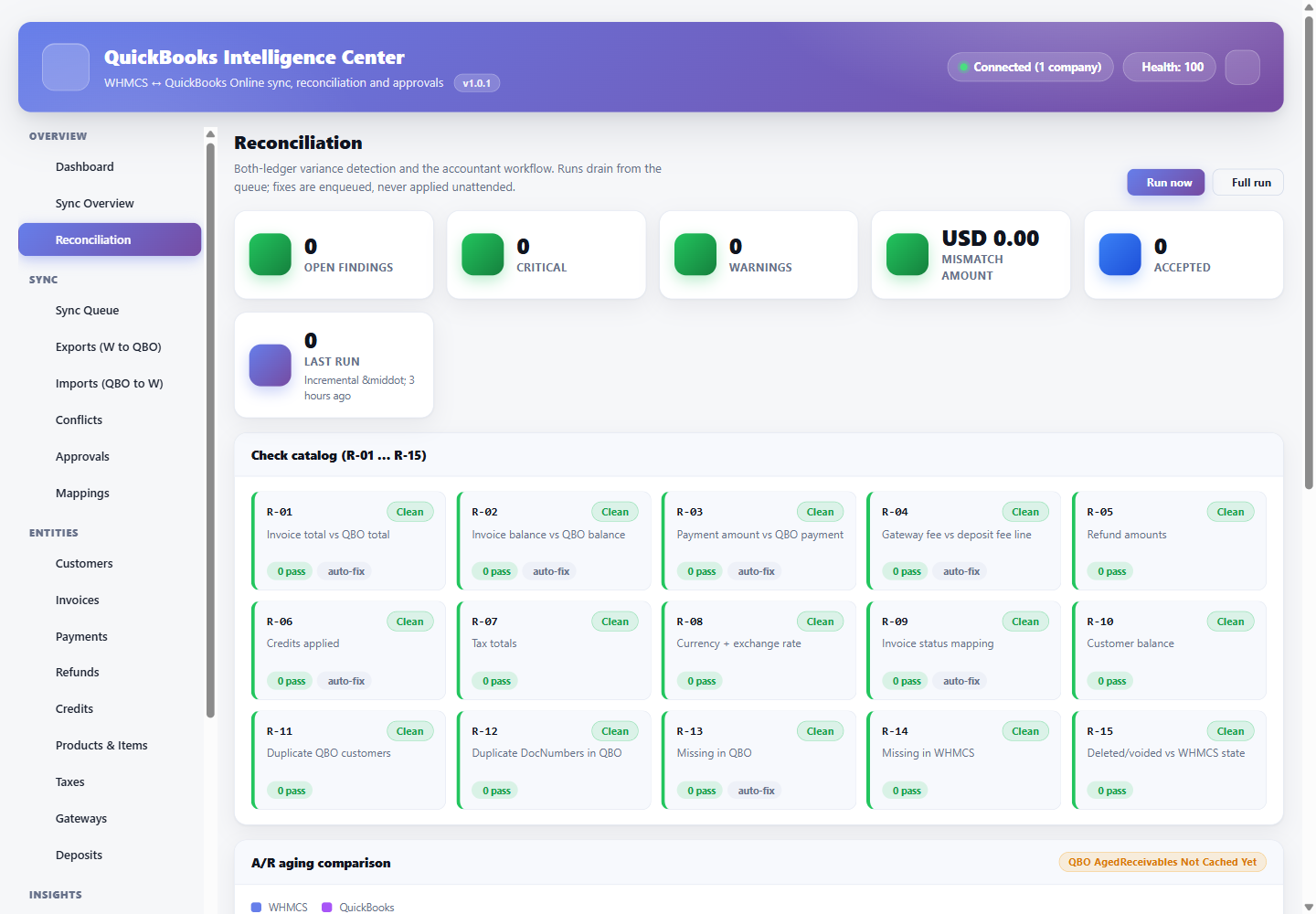Open Exports (W to QBO)
1316x914 pixels.
click(x=110, y=346)
